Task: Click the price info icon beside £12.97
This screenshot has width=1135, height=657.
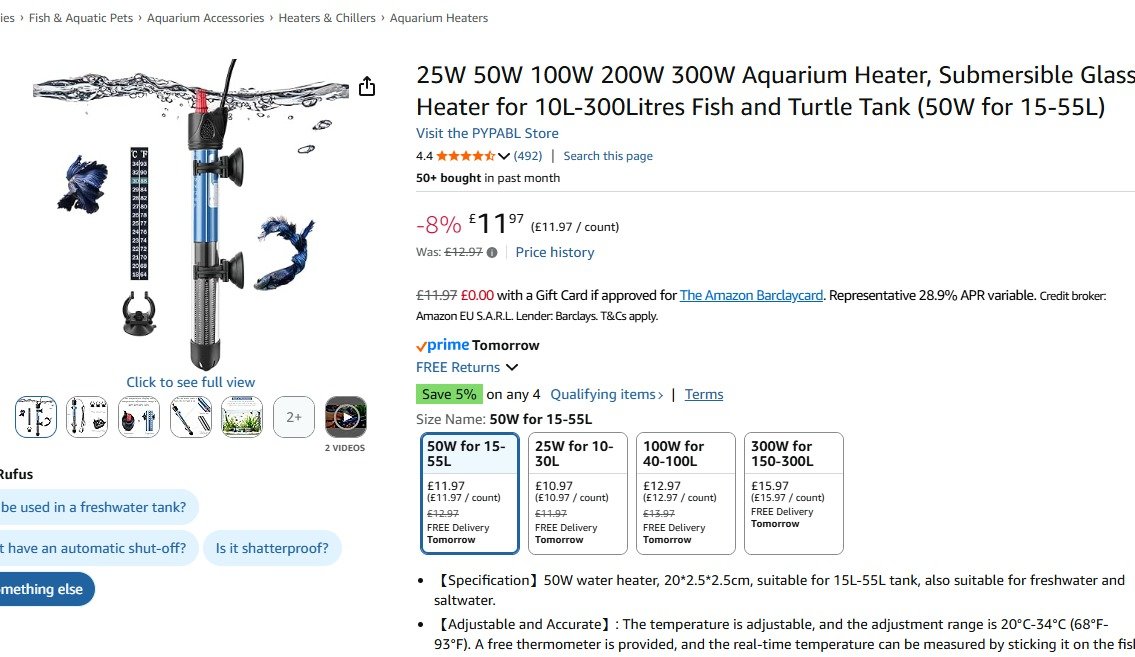Action: coord(492,253)
